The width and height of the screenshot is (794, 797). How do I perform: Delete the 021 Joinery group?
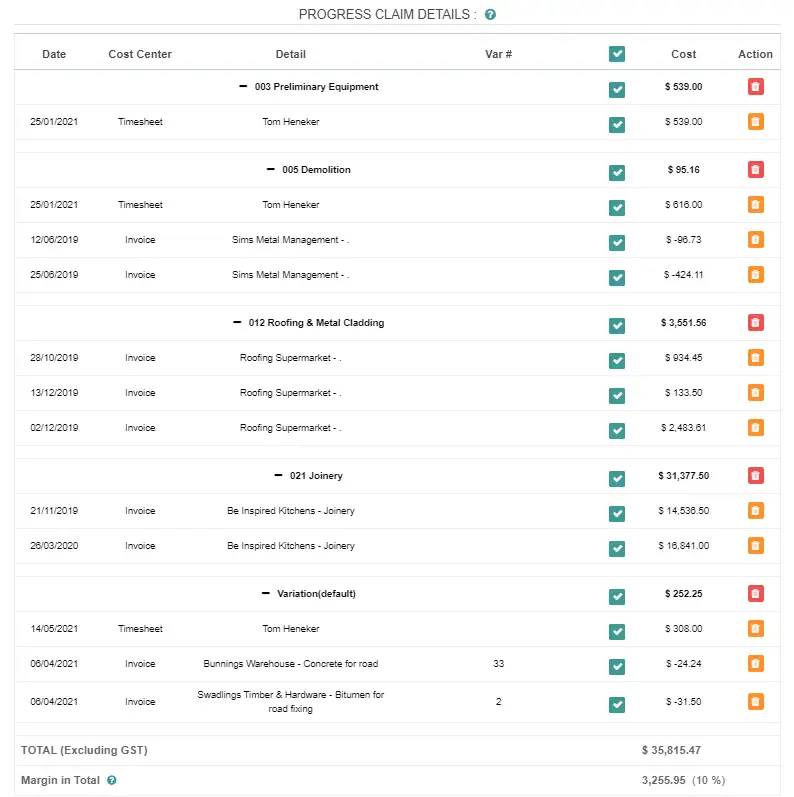pos(755,476)
